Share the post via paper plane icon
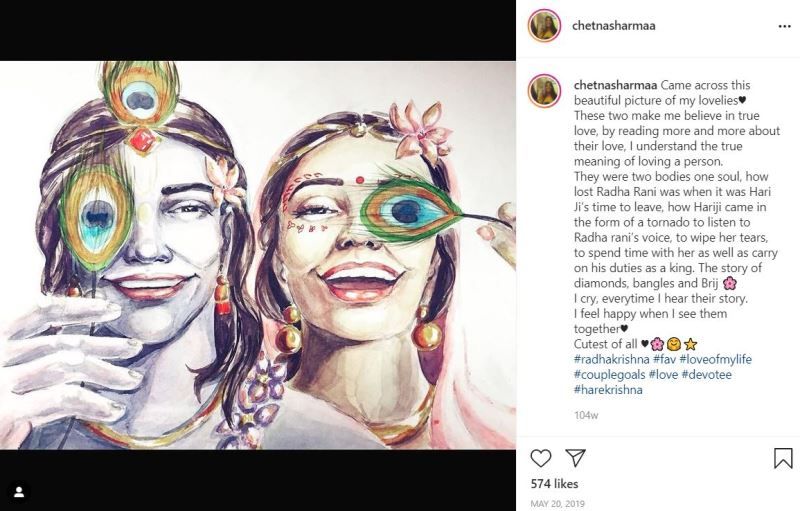Image resolution: width=800 pixels, height=511 pixels. 576,458
